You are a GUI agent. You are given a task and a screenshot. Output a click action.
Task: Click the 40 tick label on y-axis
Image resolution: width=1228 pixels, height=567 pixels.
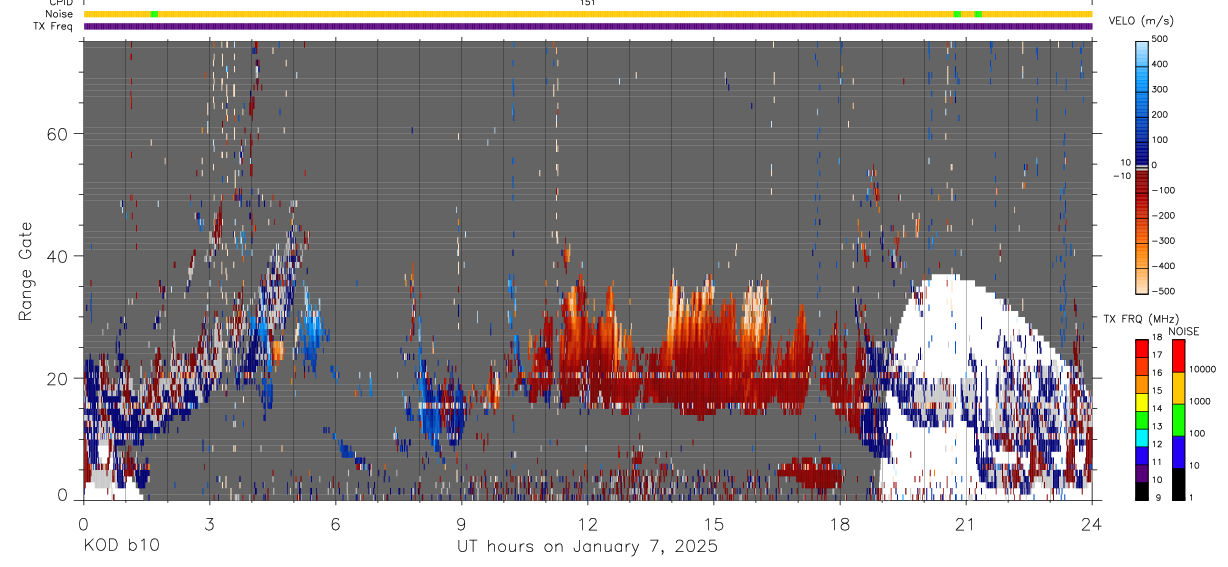[x=56, y=256]
